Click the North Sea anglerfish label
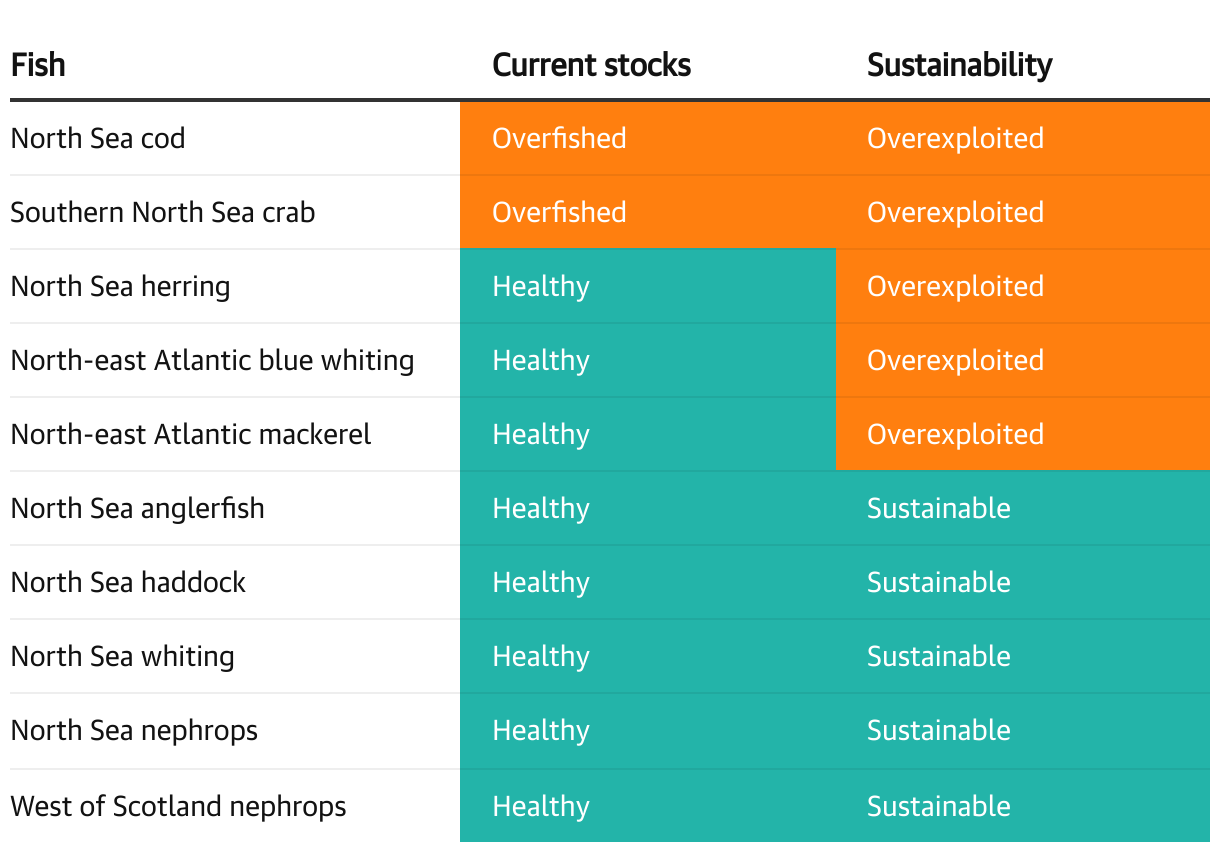Screen dimensions: 1220x854 (x=137, y=508)
